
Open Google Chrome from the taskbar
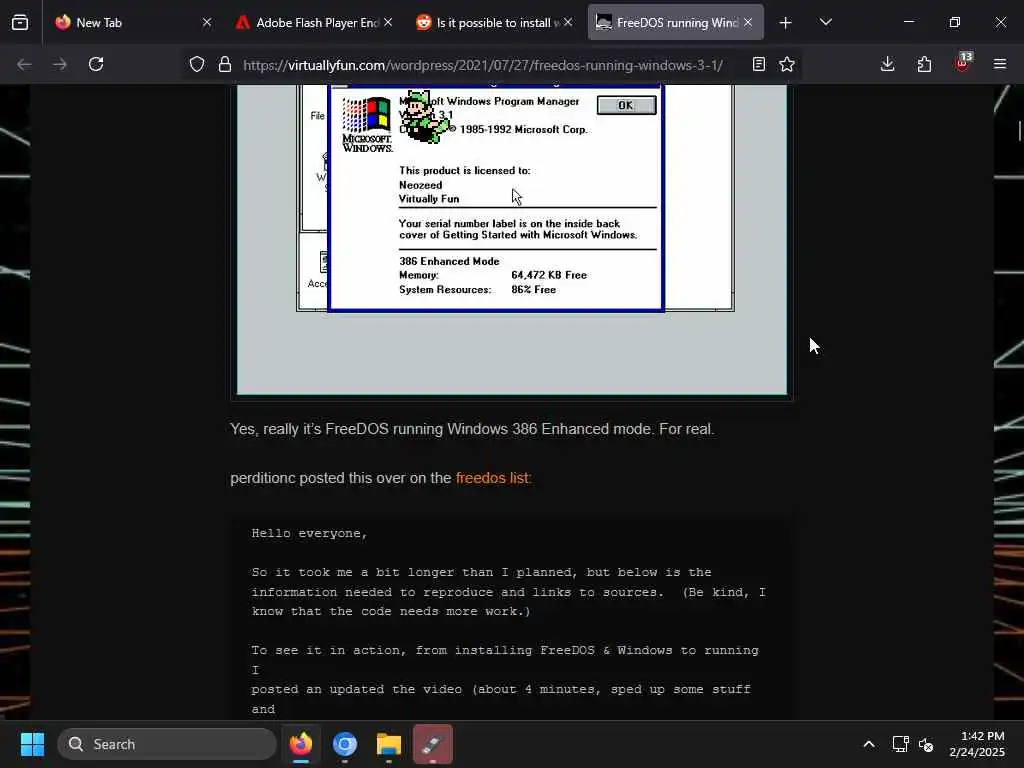coord(345,744)
